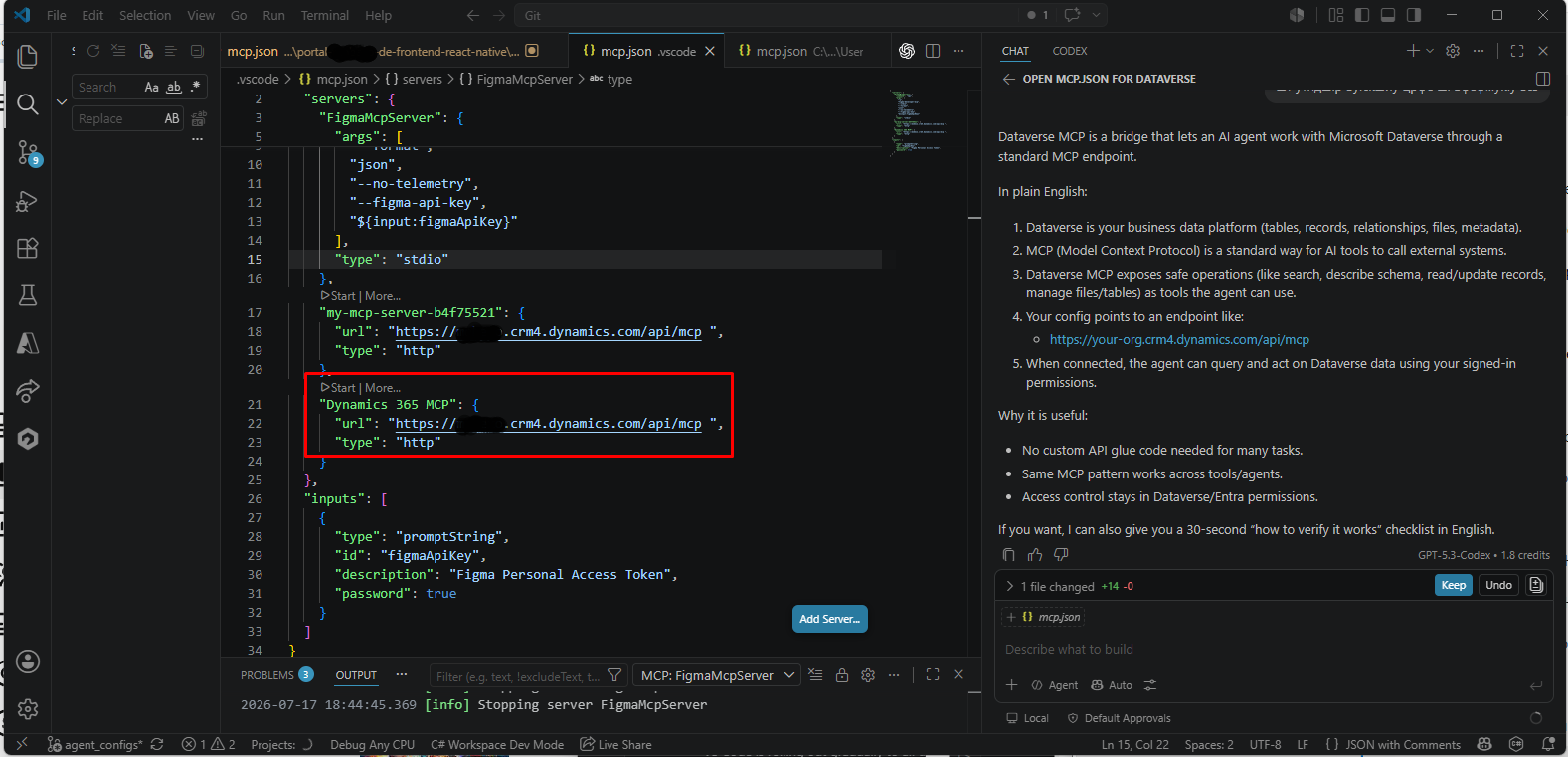Collapse the Replace field chevron
This screenshot has width=1568, height=757.
tap(62, 102)
